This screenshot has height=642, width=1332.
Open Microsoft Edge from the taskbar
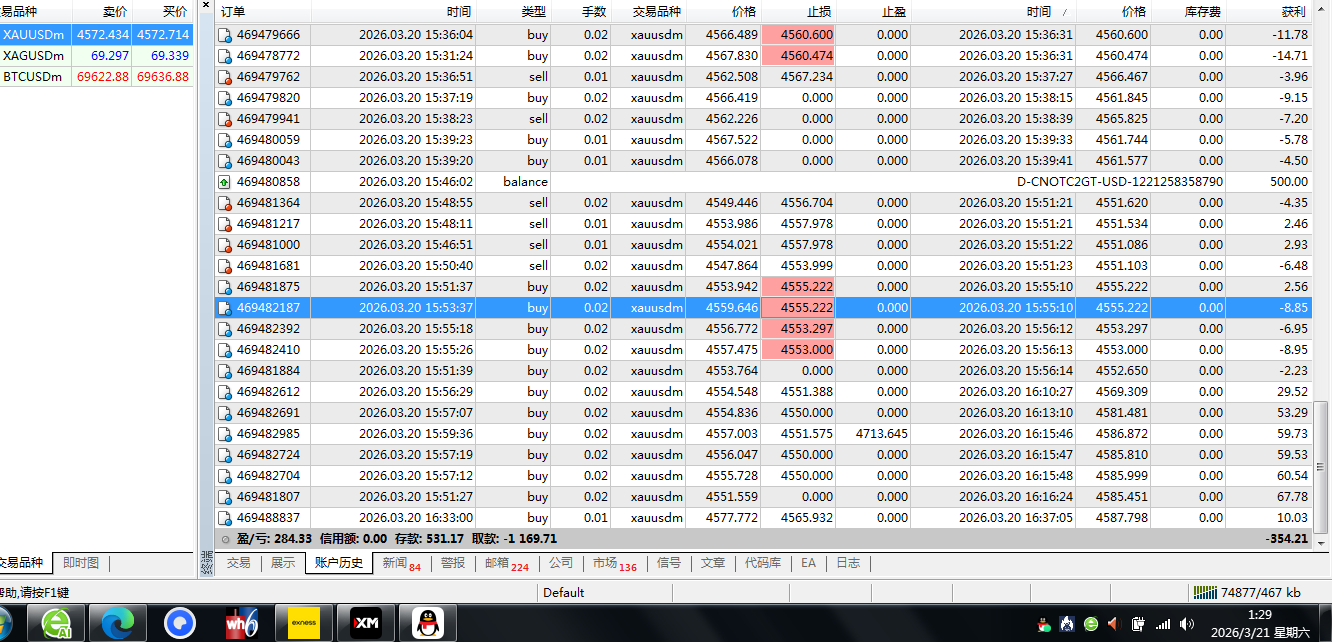(x=117, y=623)
